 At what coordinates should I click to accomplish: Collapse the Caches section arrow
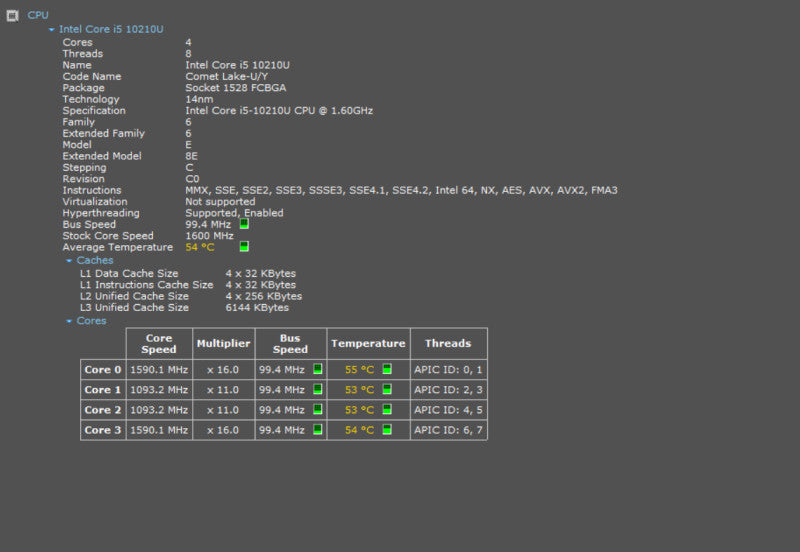point(69,261)
